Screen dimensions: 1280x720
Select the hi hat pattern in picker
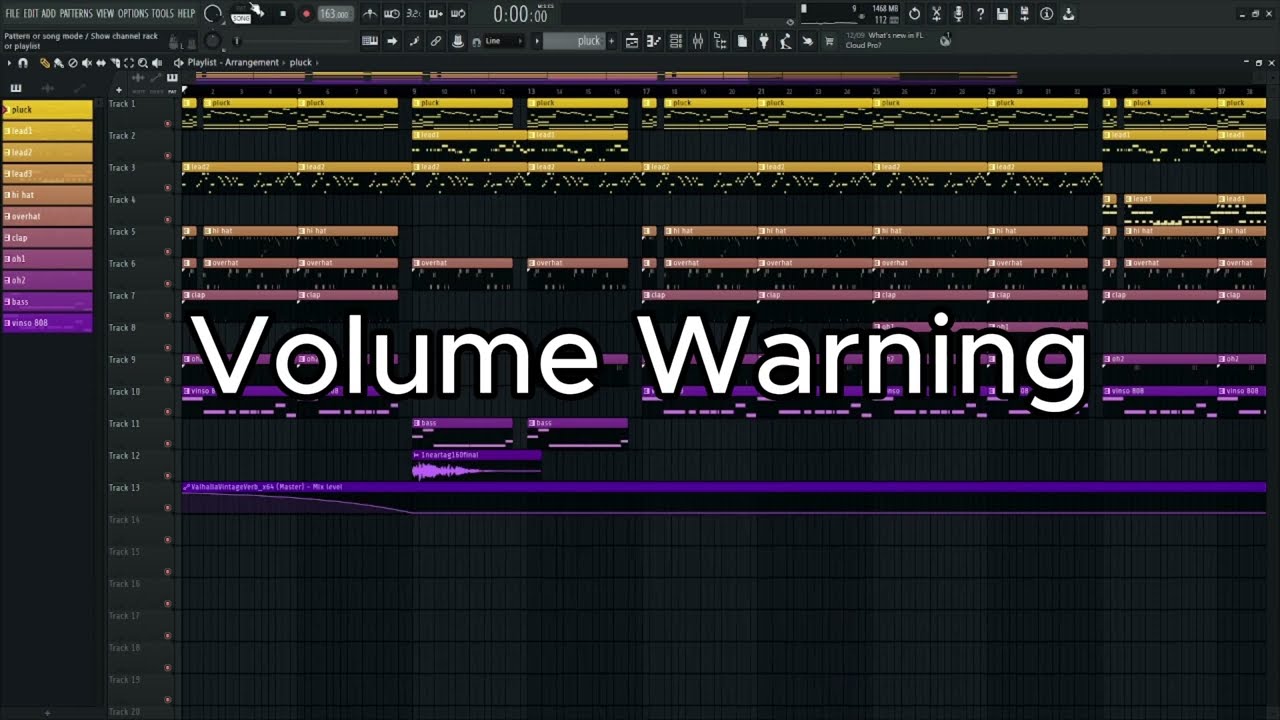tap(47, 195)
